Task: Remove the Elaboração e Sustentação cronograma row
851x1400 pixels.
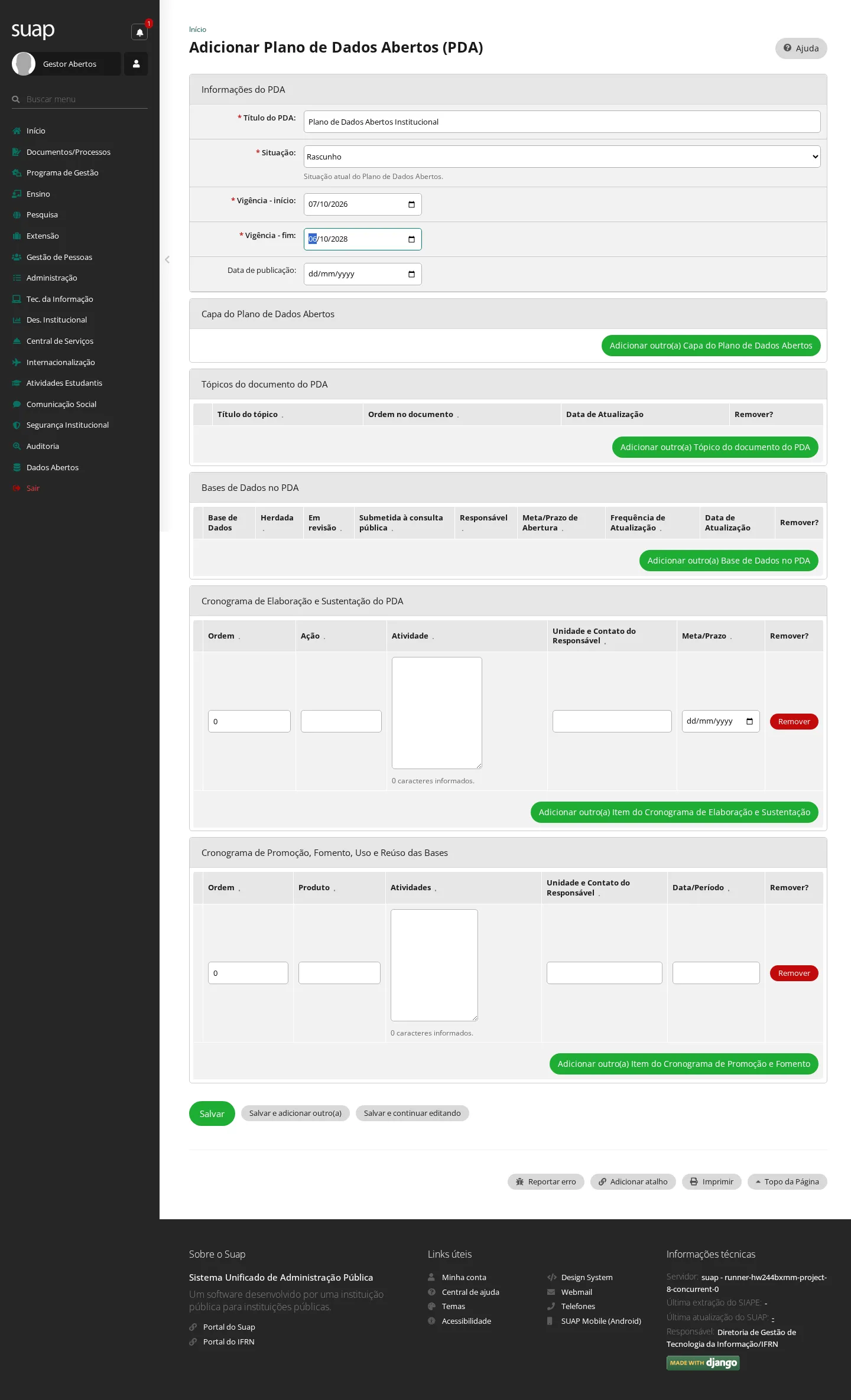Action: click(x=794, y=721)
